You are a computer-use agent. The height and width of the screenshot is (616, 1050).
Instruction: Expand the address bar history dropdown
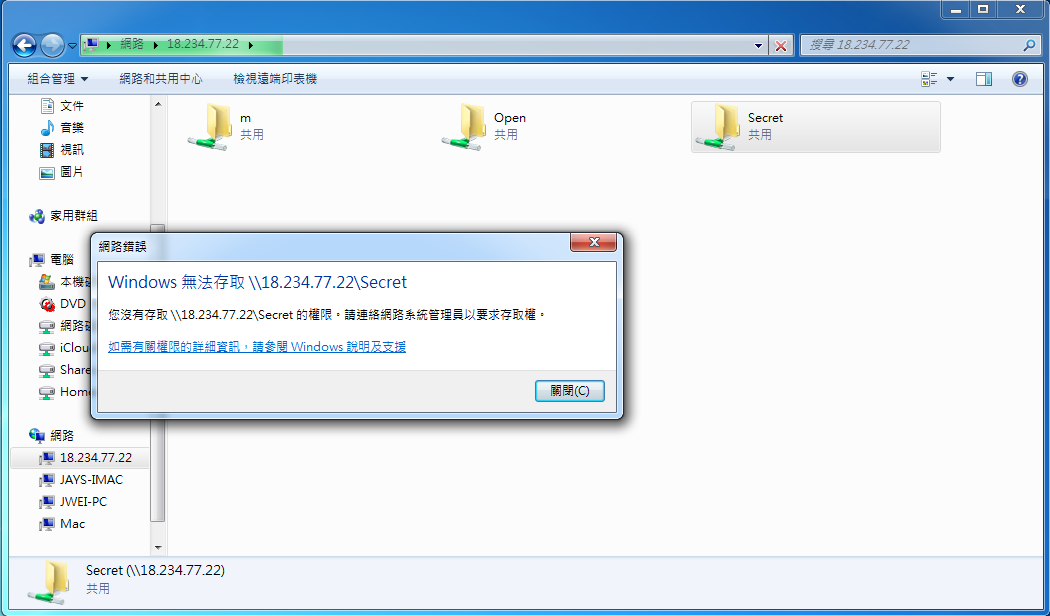[x=758, y=46]
